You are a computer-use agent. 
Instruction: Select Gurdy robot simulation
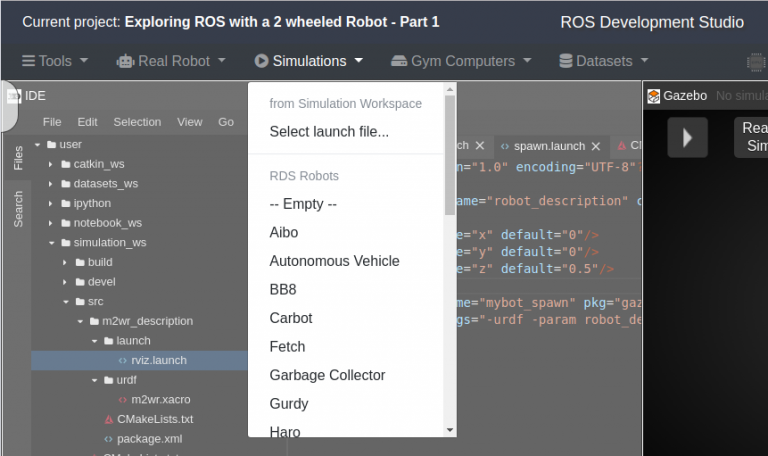click(x=288, y=404)
